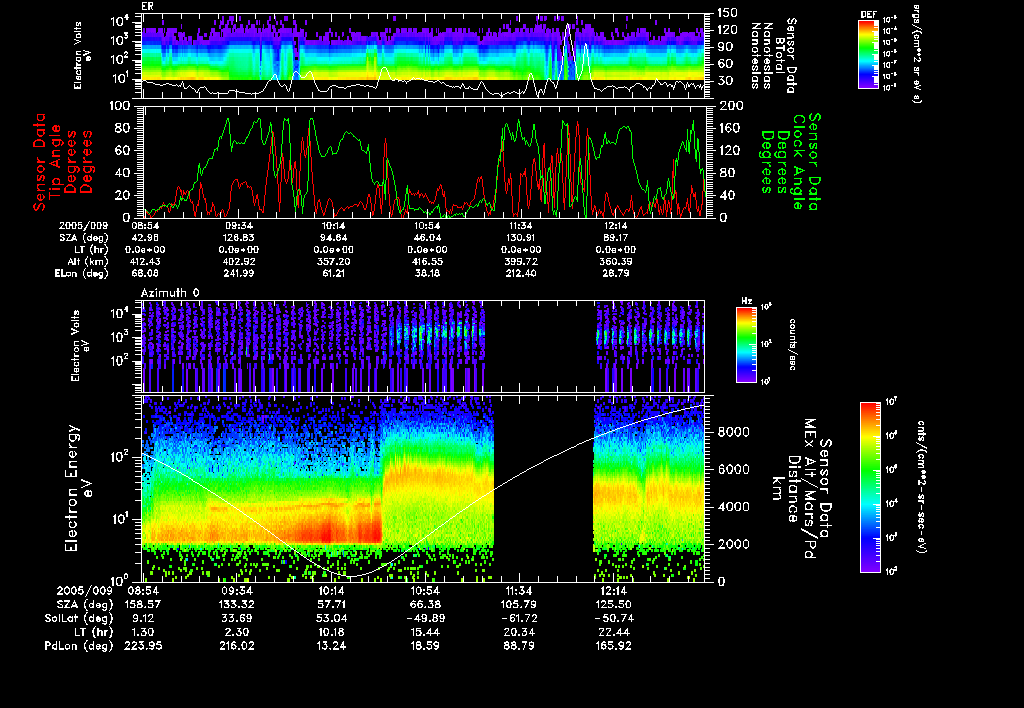Image resolution: width=1024 pixels, height=708 pixels.
Task: Click the ELon value 212.40
Action: (520, 274)
